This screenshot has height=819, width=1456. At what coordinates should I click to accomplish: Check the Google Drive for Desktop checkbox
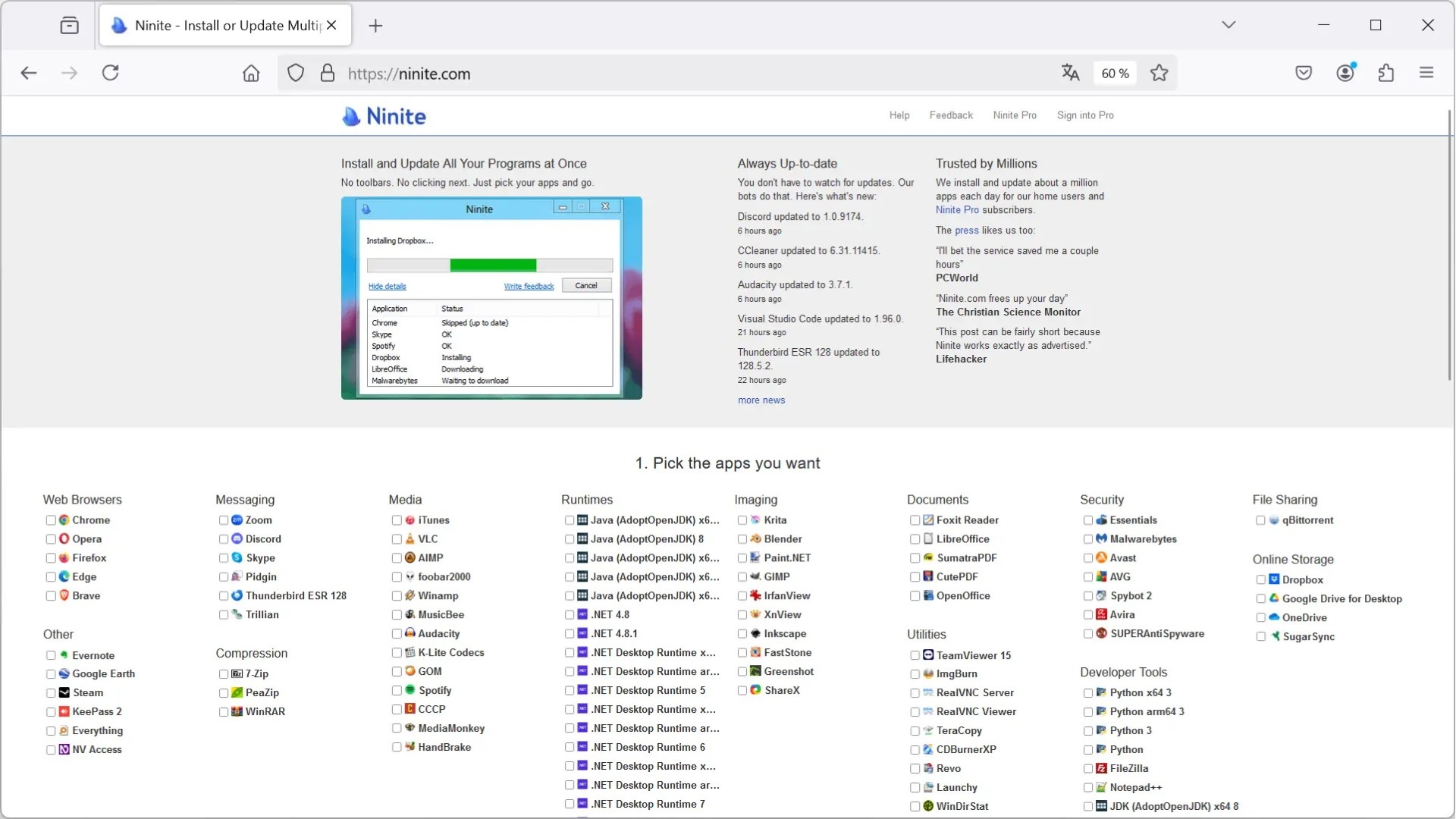[x=1260, y=599]
